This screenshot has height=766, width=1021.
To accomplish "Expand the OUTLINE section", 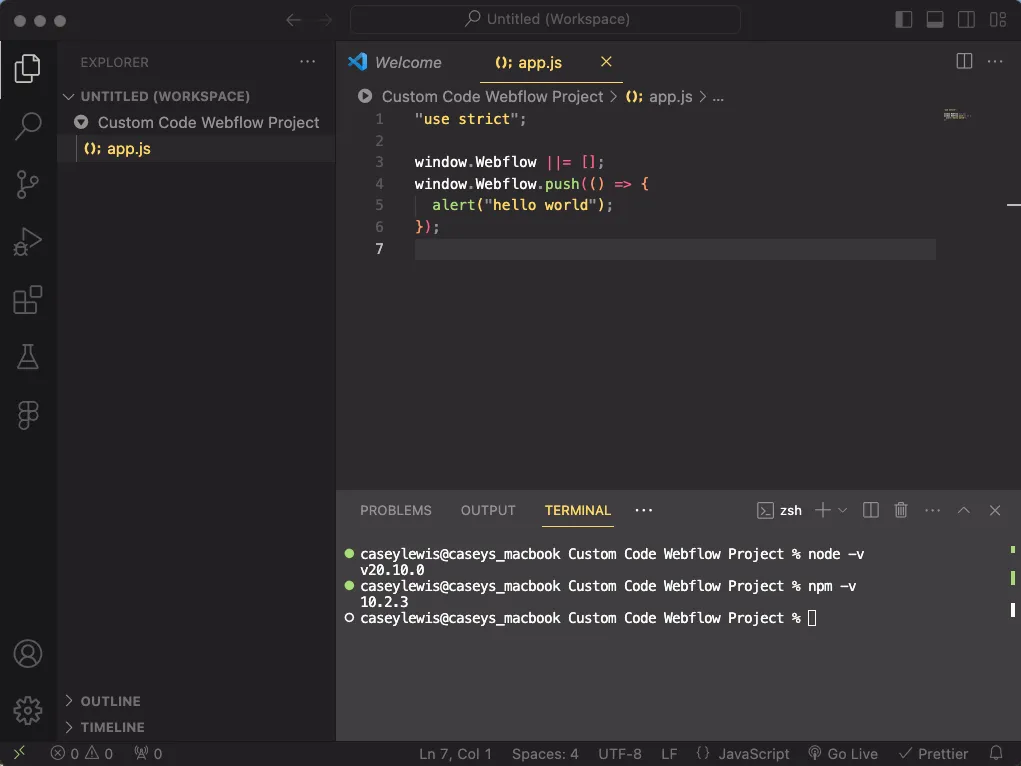I will tap(110, 701).
